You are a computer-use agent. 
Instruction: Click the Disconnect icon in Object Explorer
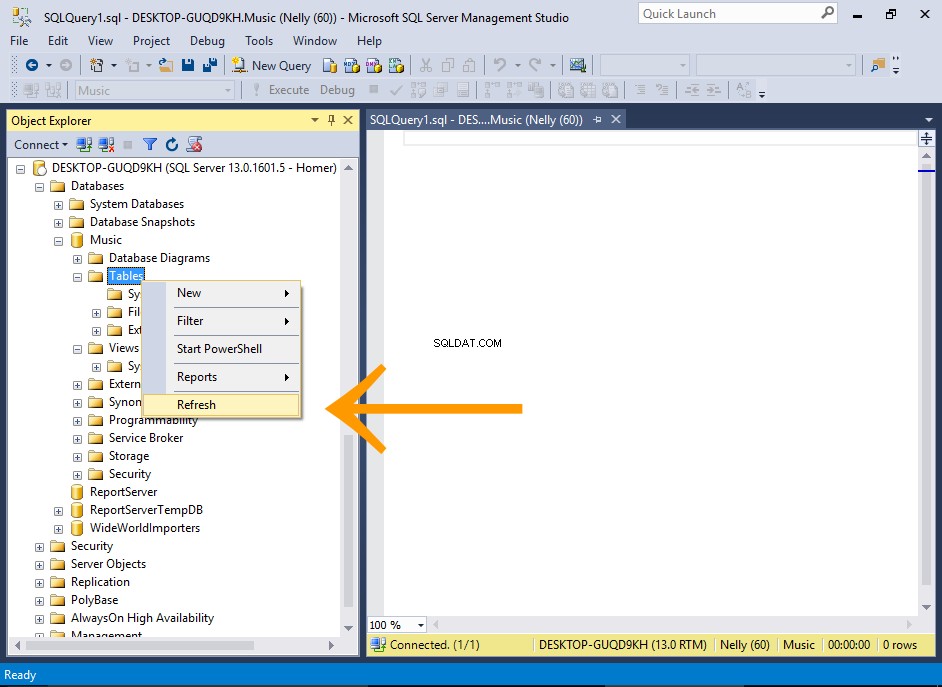coord(106,144)
